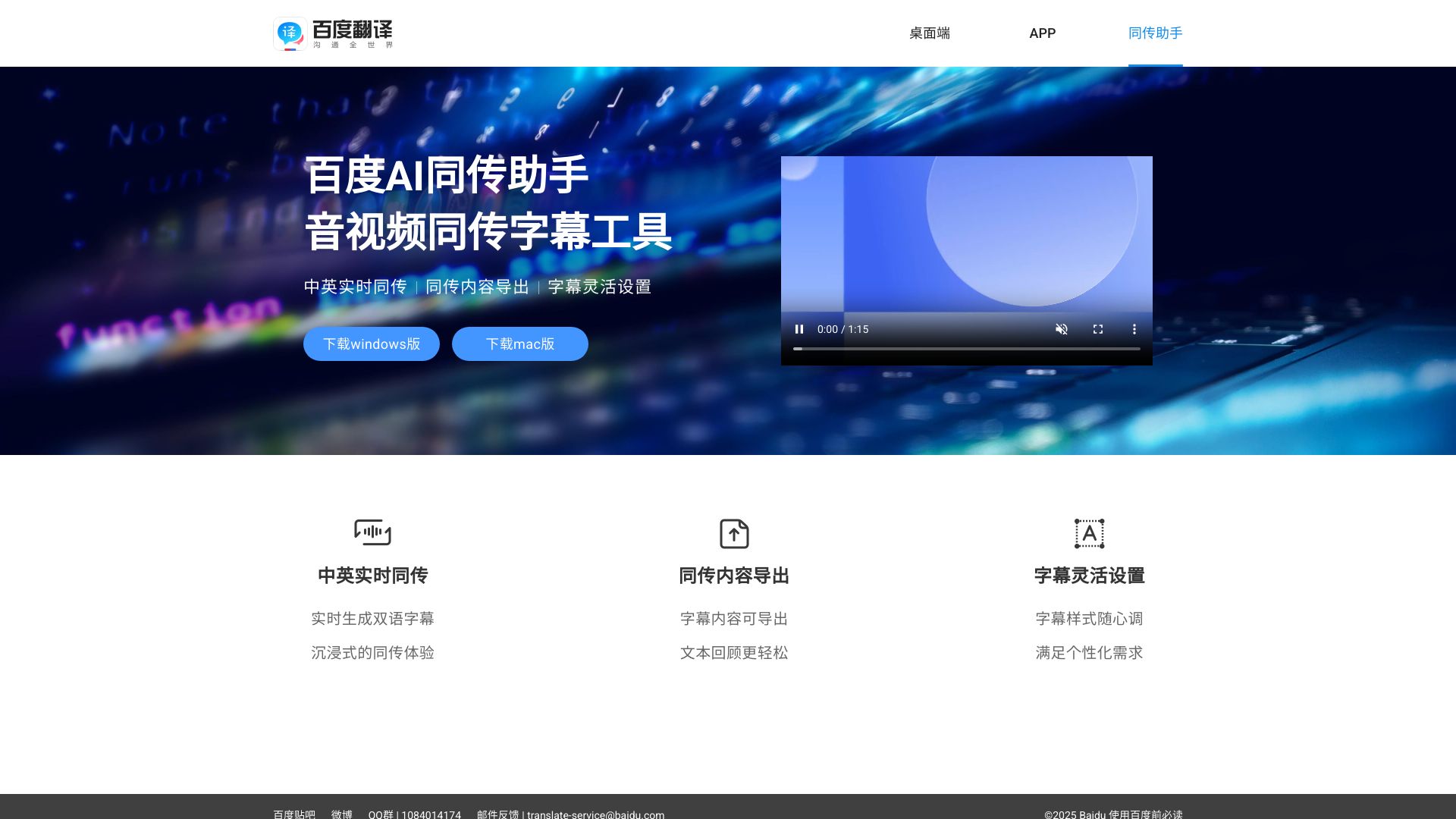Screen dimensions: 1456x819
Task: Click the video progress bar
Action: coord(967,349)
